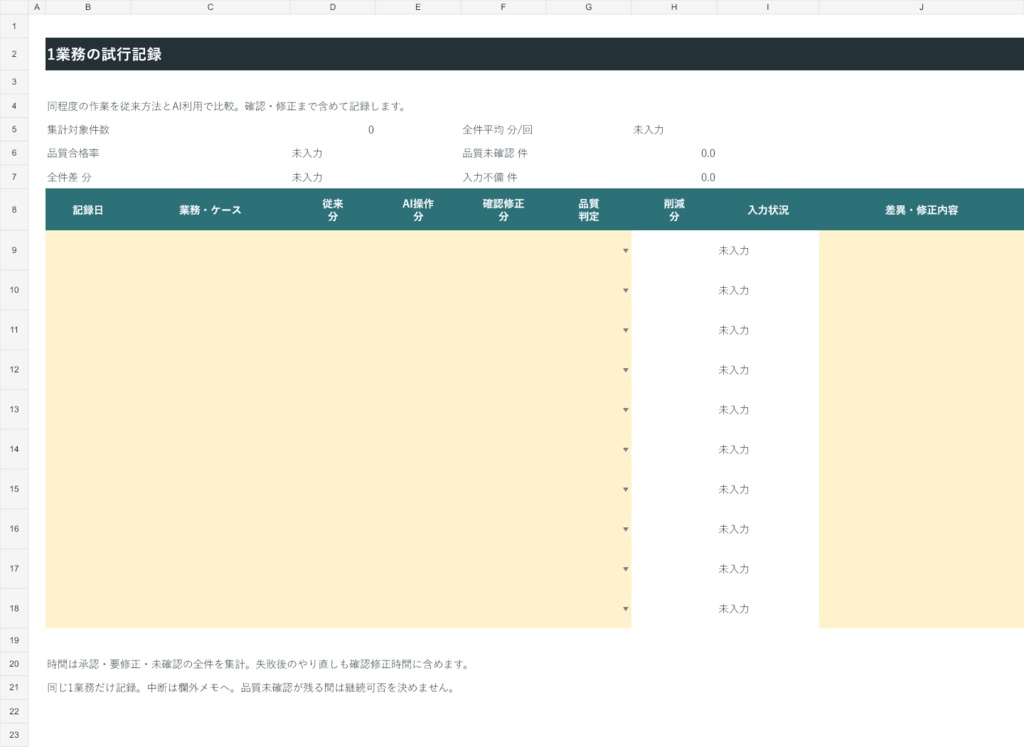
Task: Open the 品質判定 dropdown in row 12
Action: click(625, 370)
